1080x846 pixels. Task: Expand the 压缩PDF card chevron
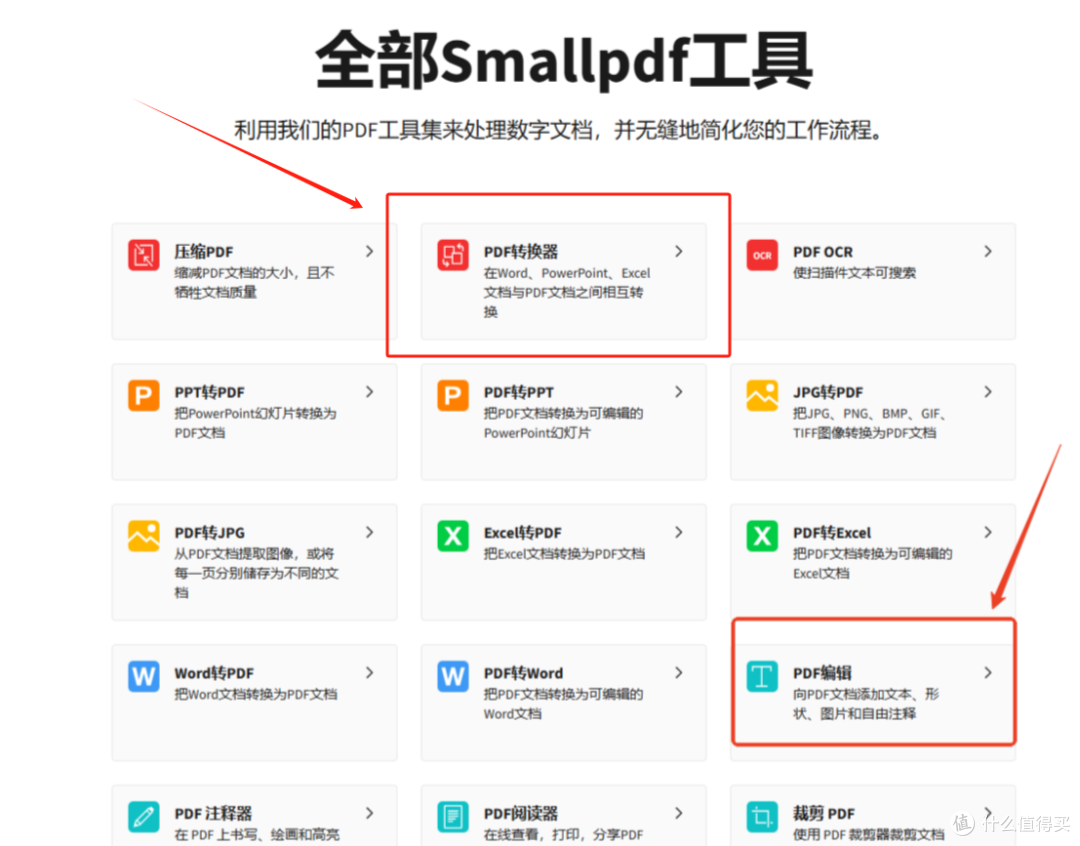pyautogui.click(x=370, y=251)
